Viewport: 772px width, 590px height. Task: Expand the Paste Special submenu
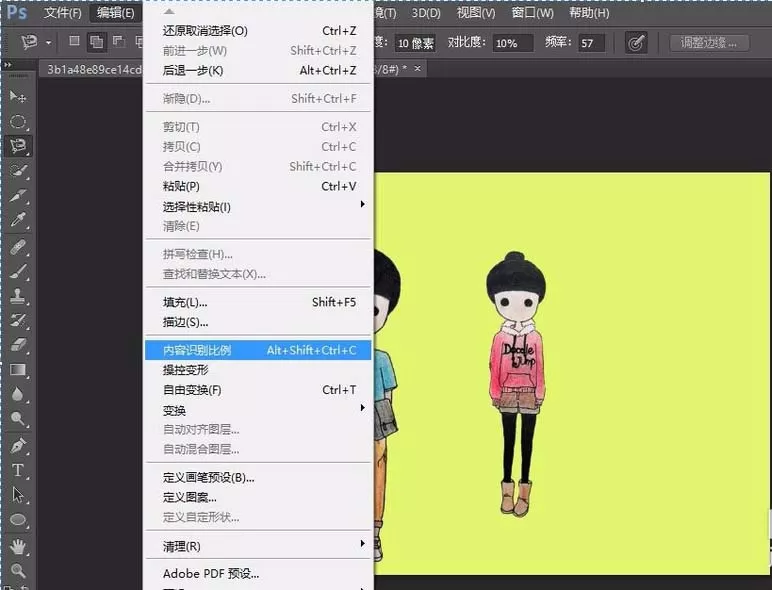[x=258, y=206]
